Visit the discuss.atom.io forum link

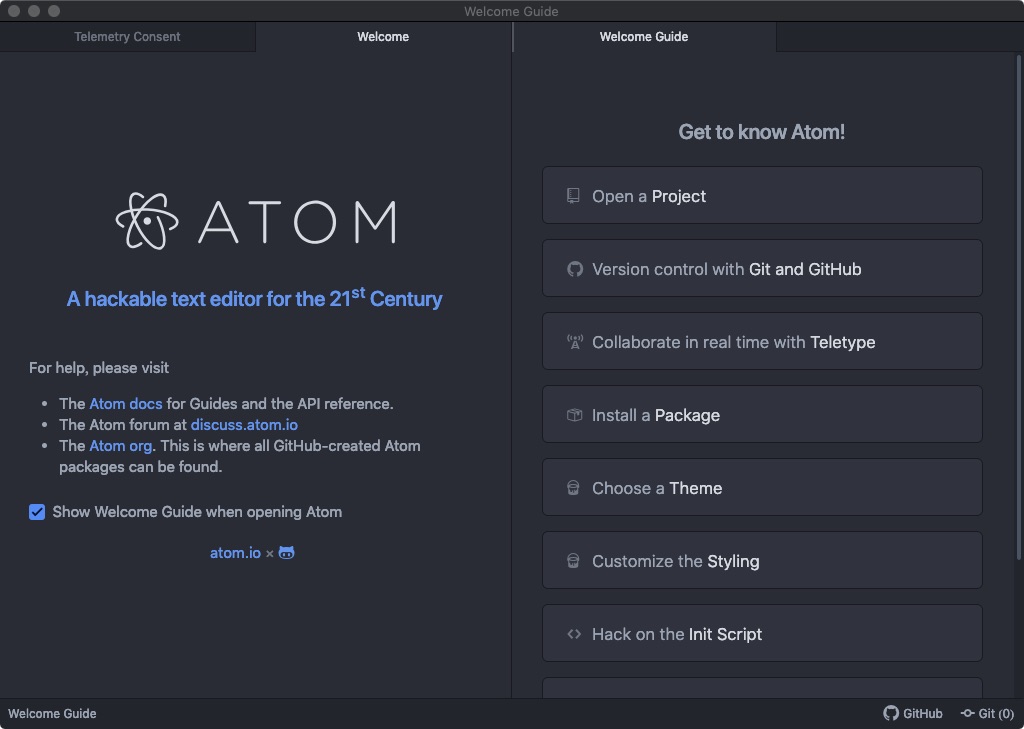tap(244, 425)
